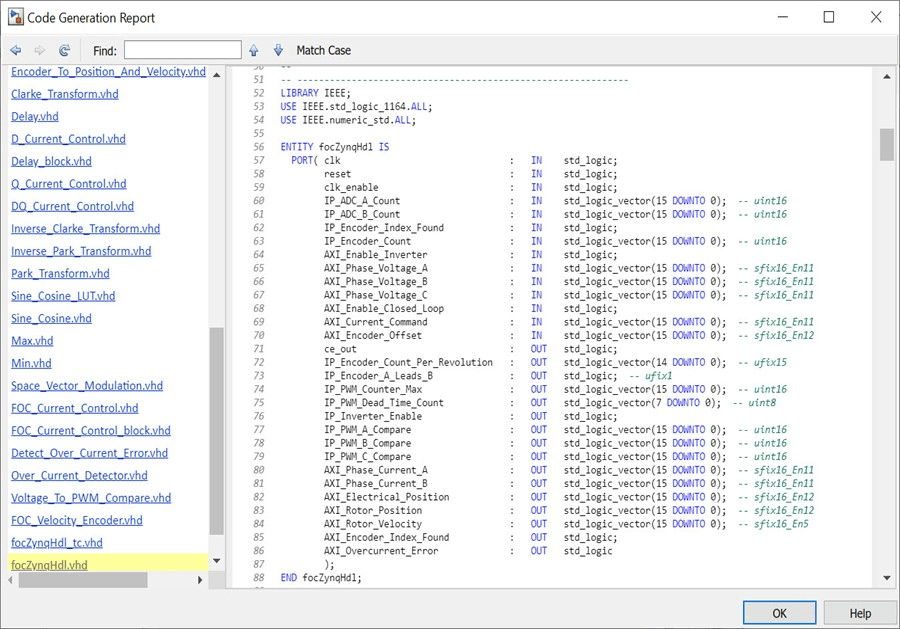Click the code pane scroll down arrow
Image resolution: width=900 pixels, height=629 pixels.
point(886,578)
